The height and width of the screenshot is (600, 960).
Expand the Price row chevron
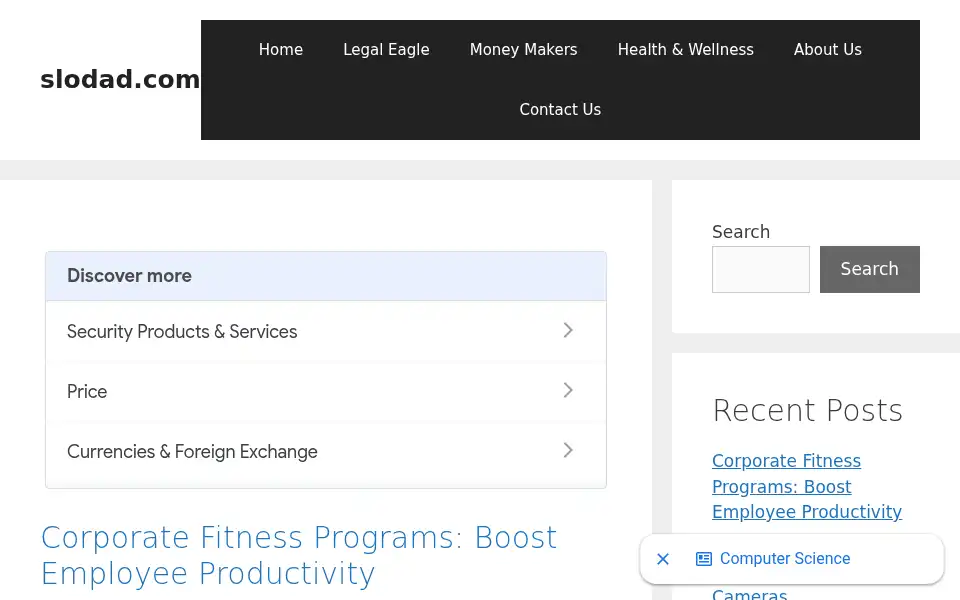(x=568, y=391)
